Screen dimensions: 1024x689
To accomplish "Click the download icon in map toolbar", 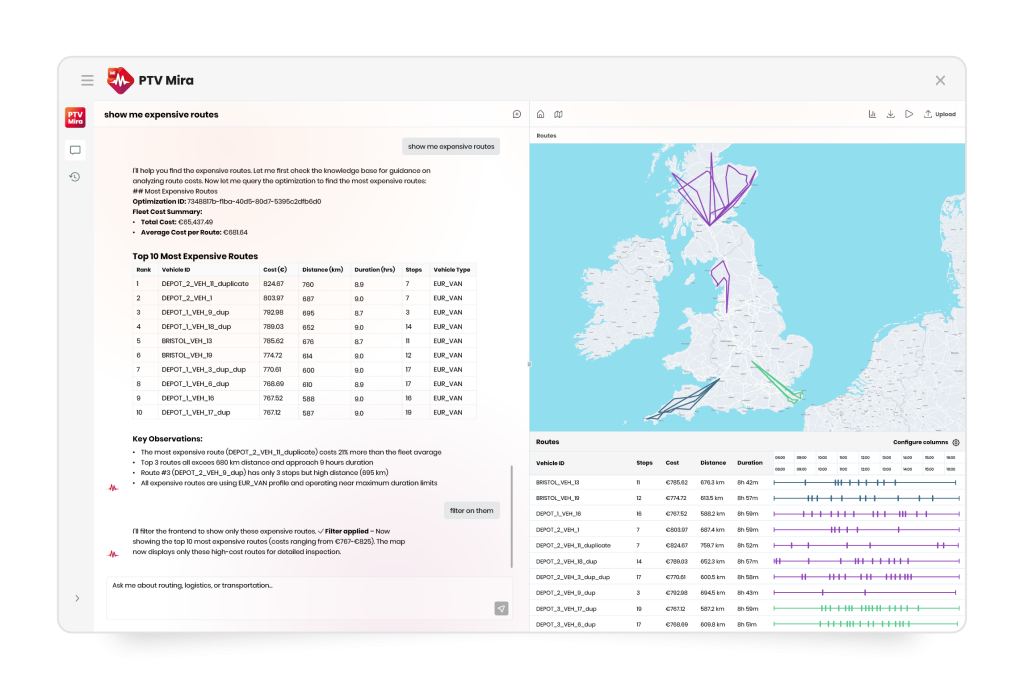I will [x=890, y=114].
